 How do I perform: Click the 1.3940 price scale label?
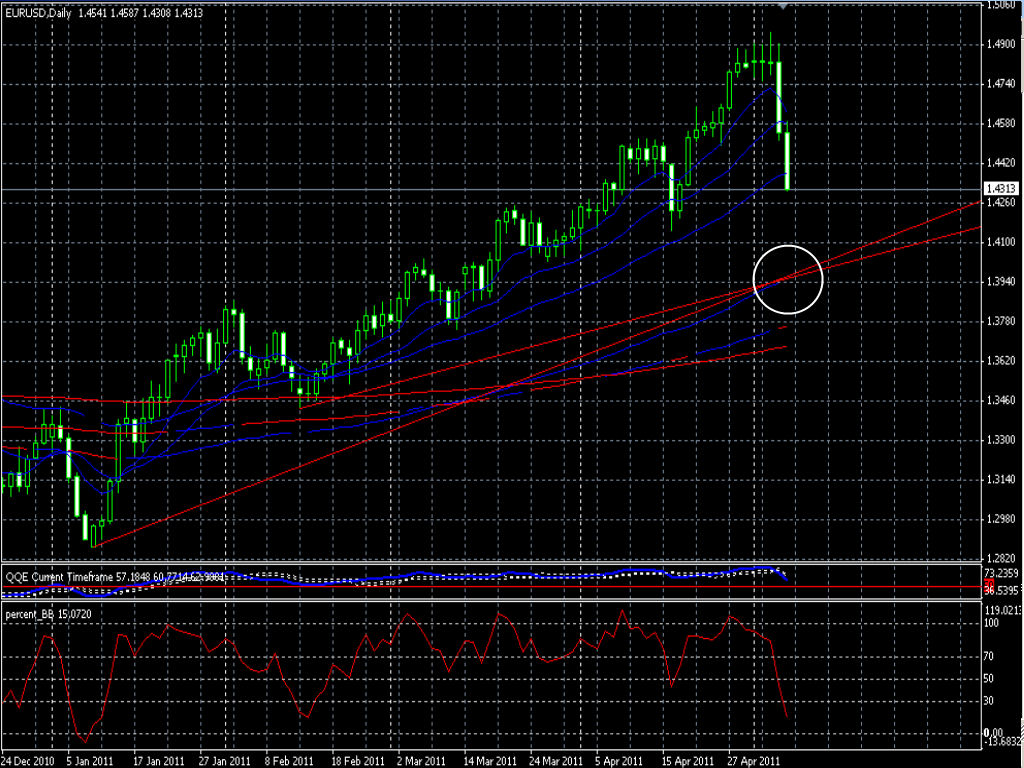point(1001,282)
